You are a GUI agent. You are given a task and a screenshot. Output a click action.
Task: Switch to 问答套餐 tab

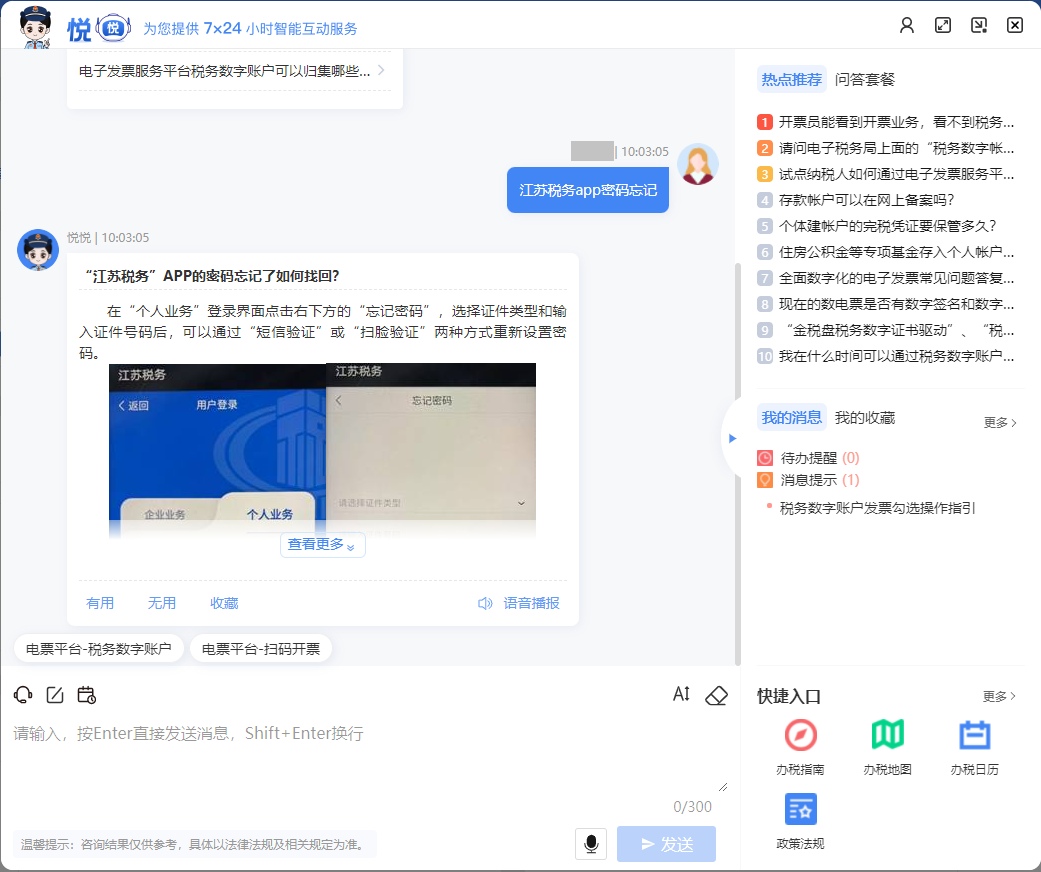pos(864,80)
